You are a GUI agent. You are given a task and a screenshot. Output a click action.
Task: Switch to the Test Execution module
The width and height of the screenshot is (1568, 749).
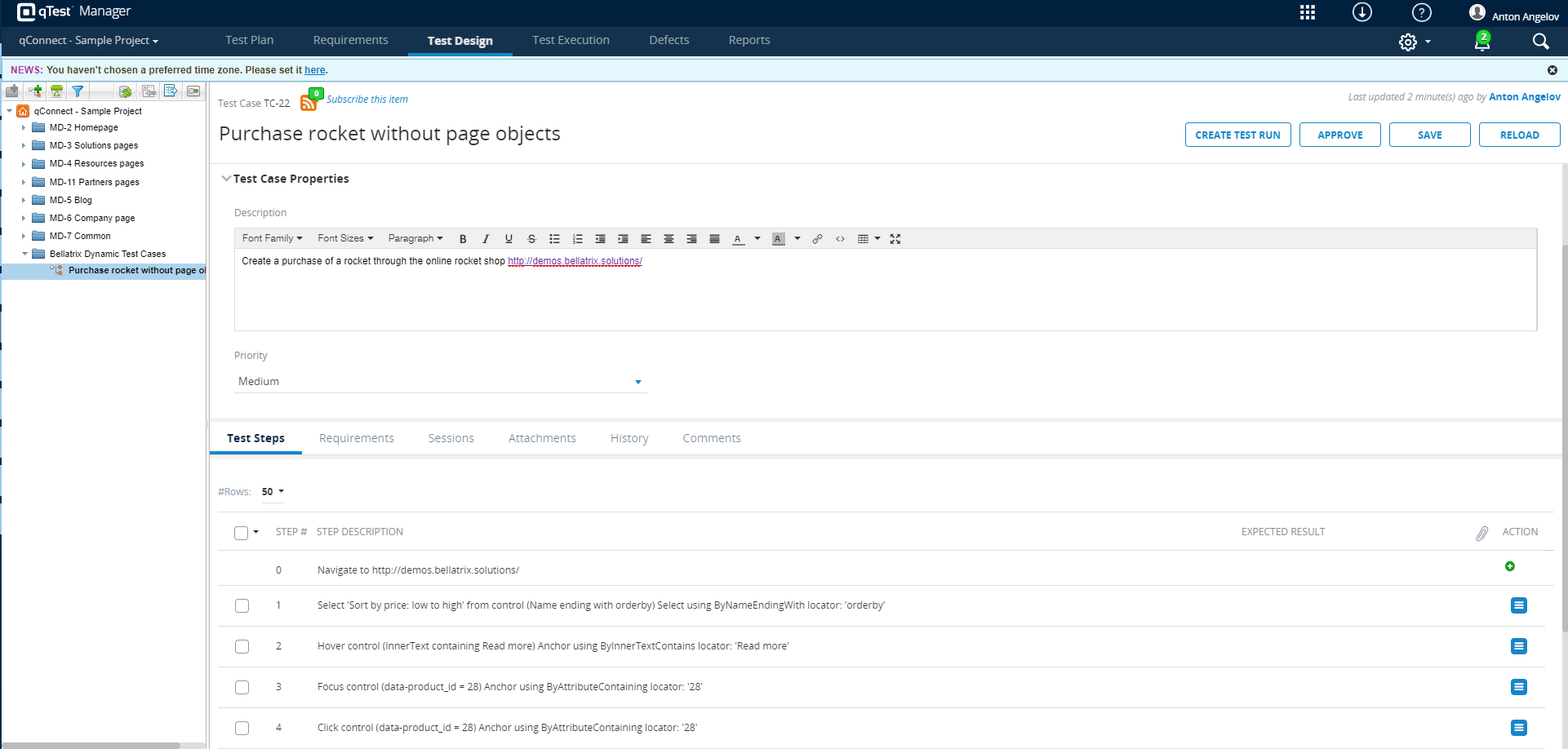tap(571, 39)
